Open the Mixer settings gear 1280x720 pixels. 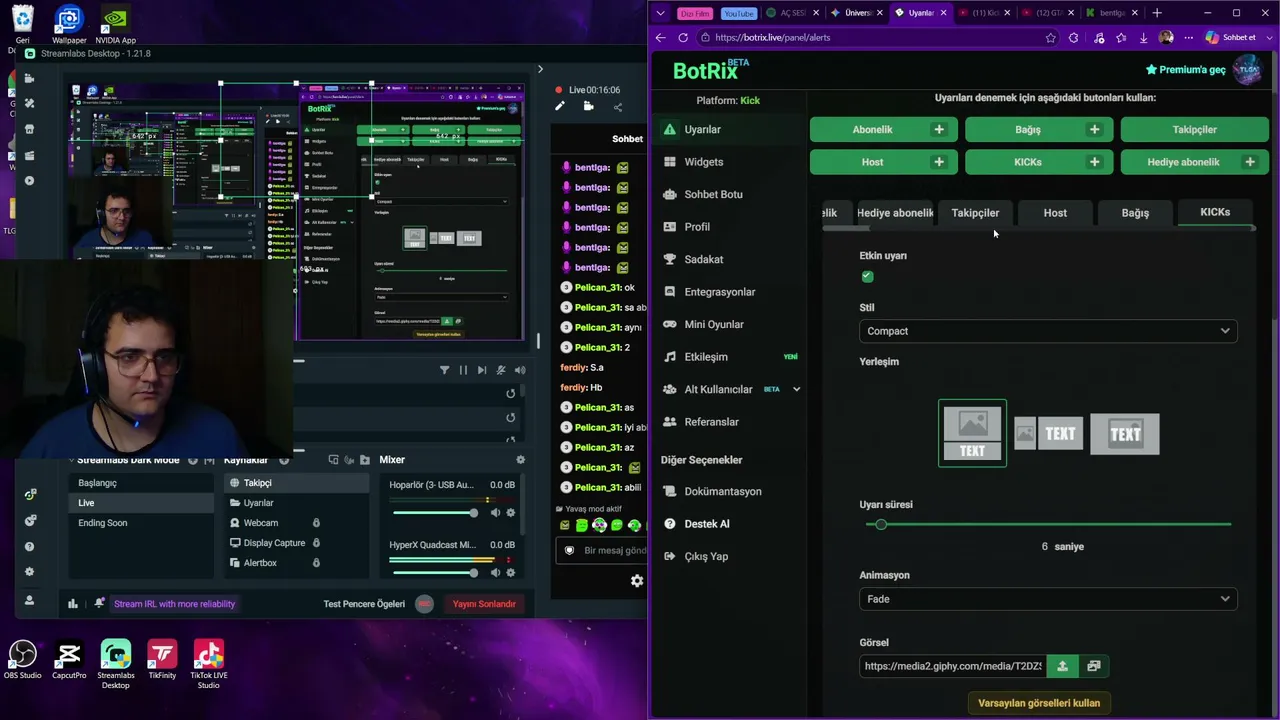[520, 460]
